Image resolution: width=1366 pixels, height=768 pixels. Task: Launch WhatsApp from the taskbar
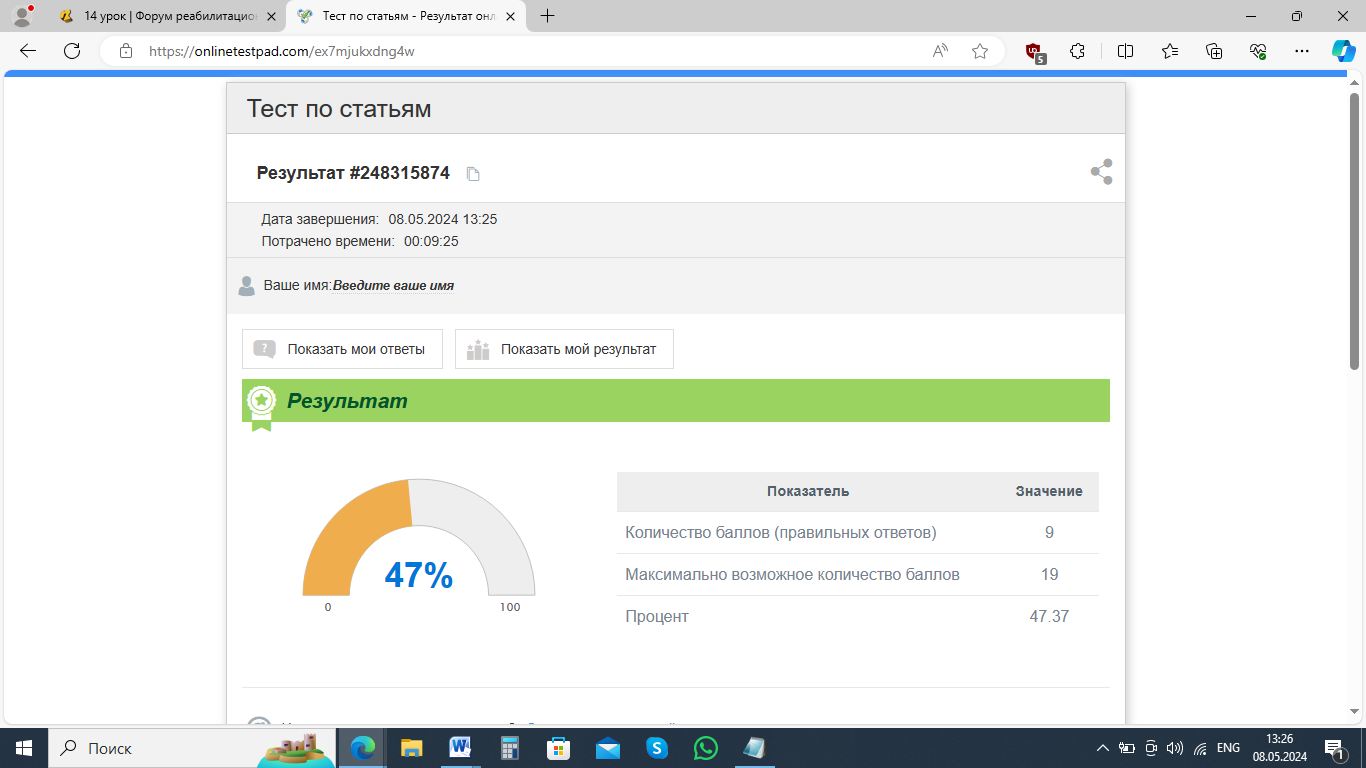point(706,747)
